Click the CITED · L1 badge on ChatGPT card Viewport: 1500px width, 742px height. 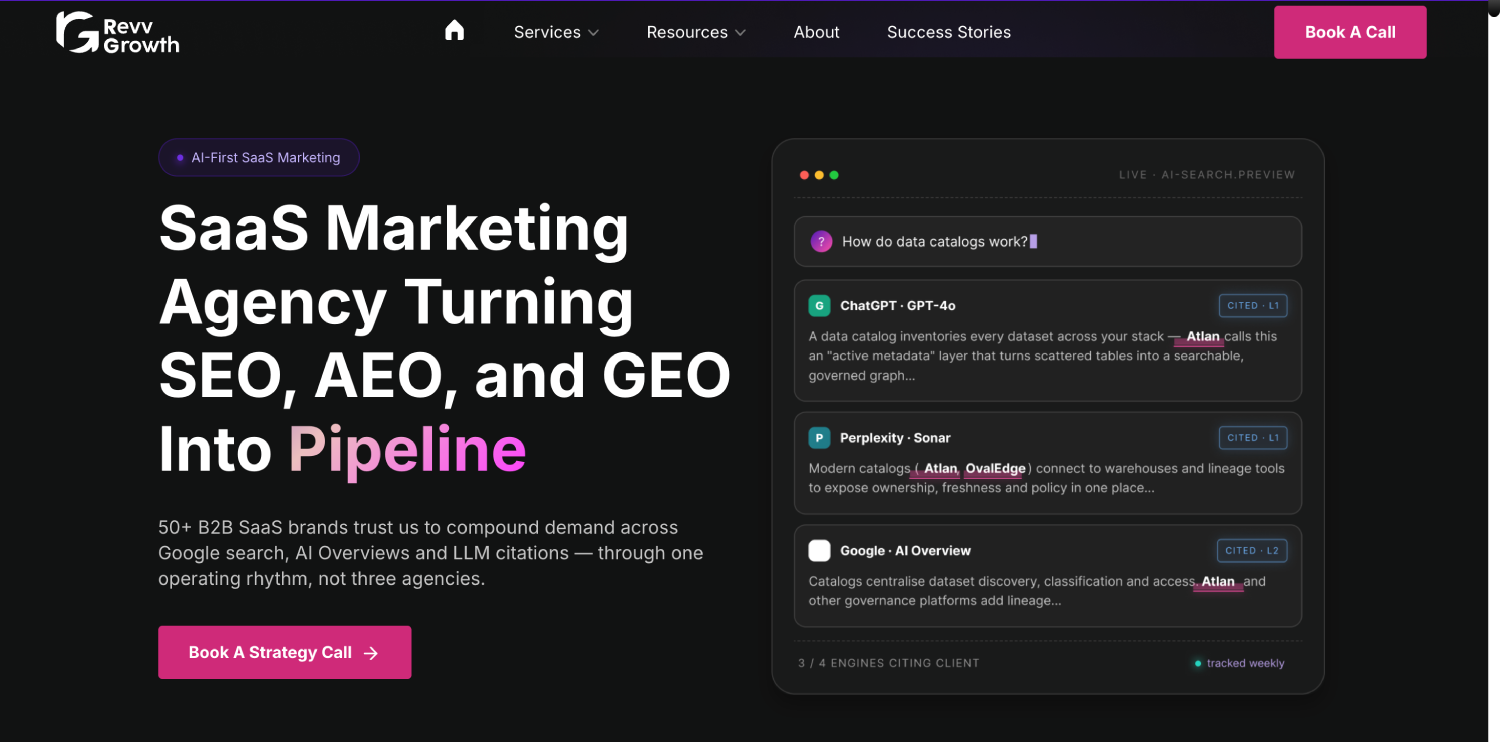coord(1252,305)
